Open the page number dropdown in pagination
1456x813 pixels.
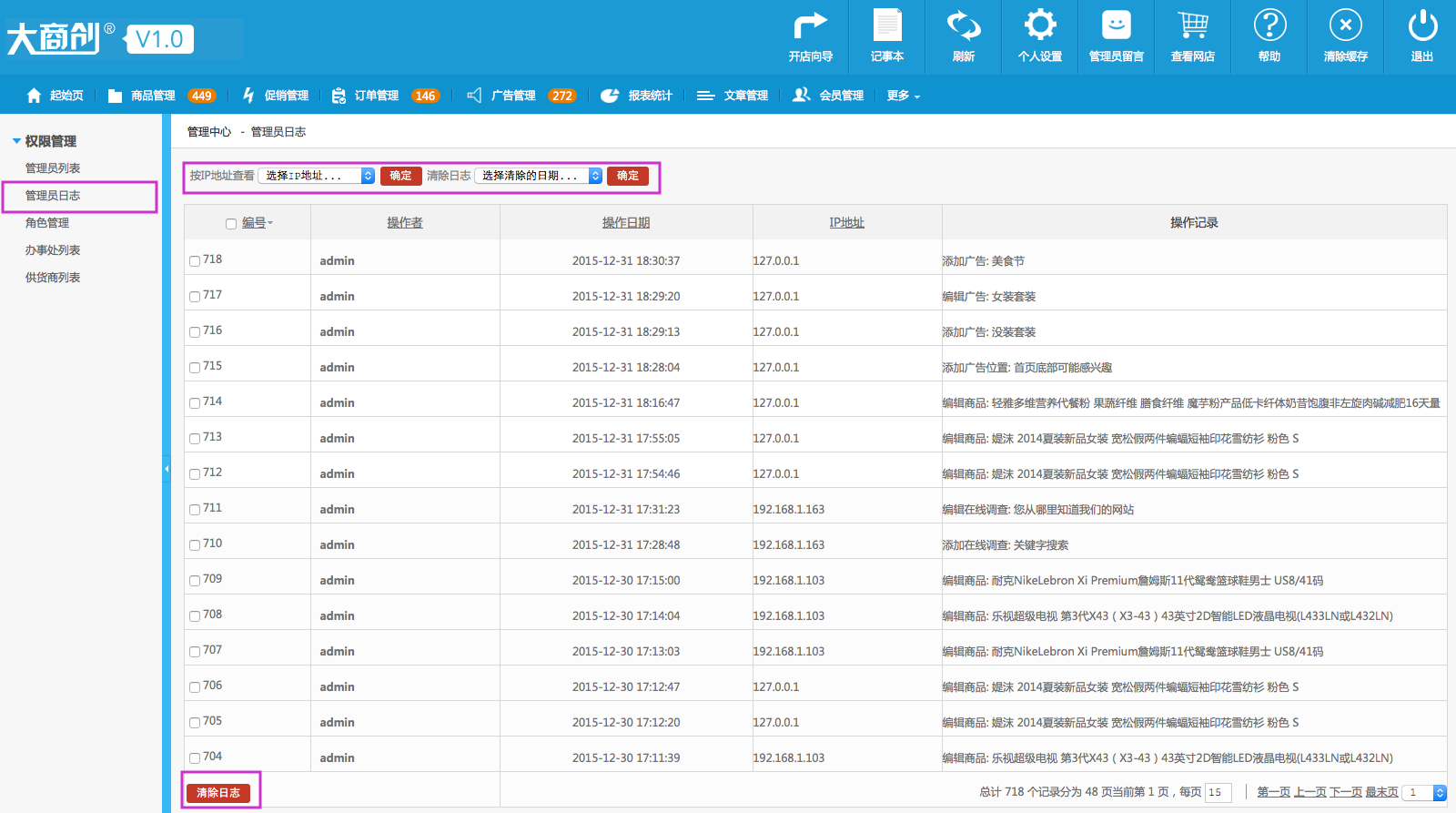tap(1424, 793)
